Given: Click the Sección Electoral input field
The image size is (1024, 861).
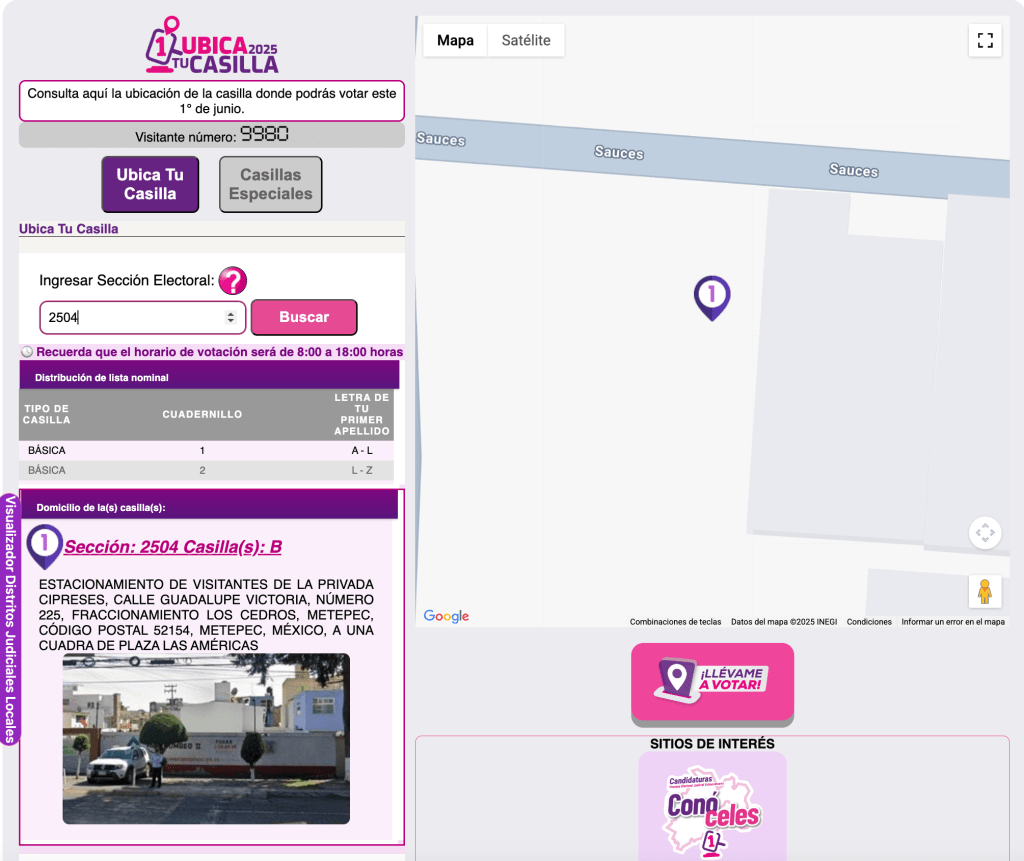Looking at the screenshot, I should pos(130,317).
